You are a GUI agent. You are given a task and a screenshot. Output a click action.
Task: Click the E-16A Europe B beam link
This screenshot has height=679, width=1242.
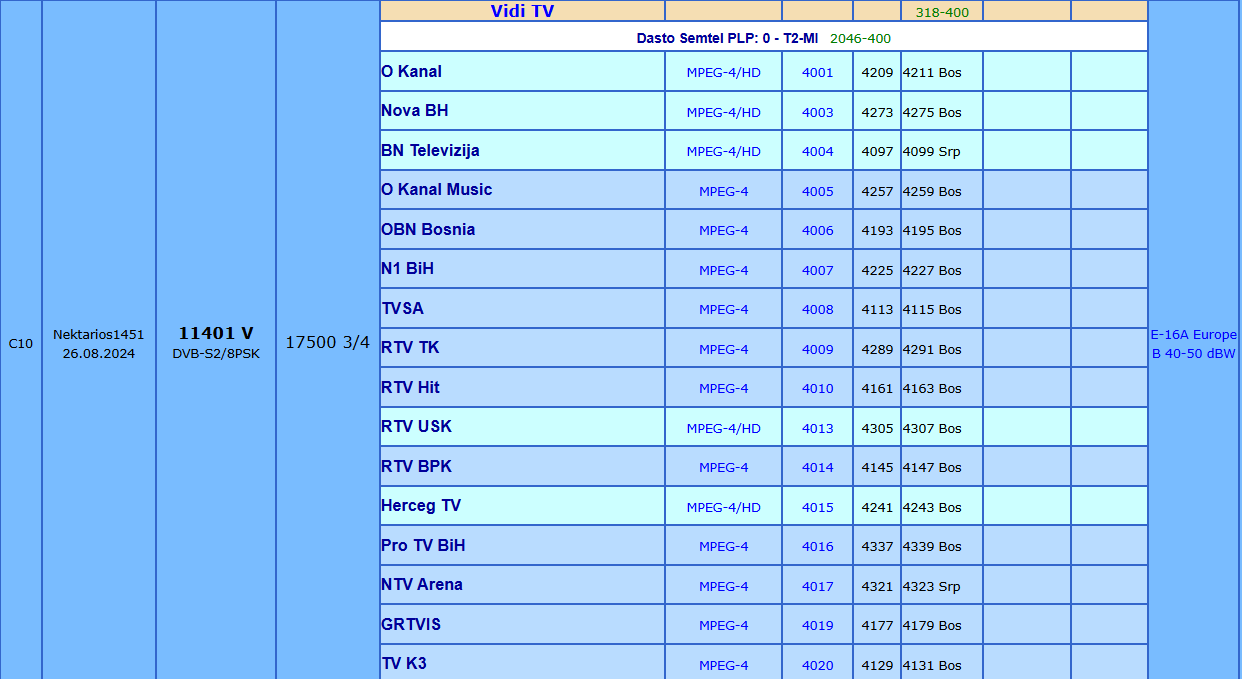tap(1193, 344)
